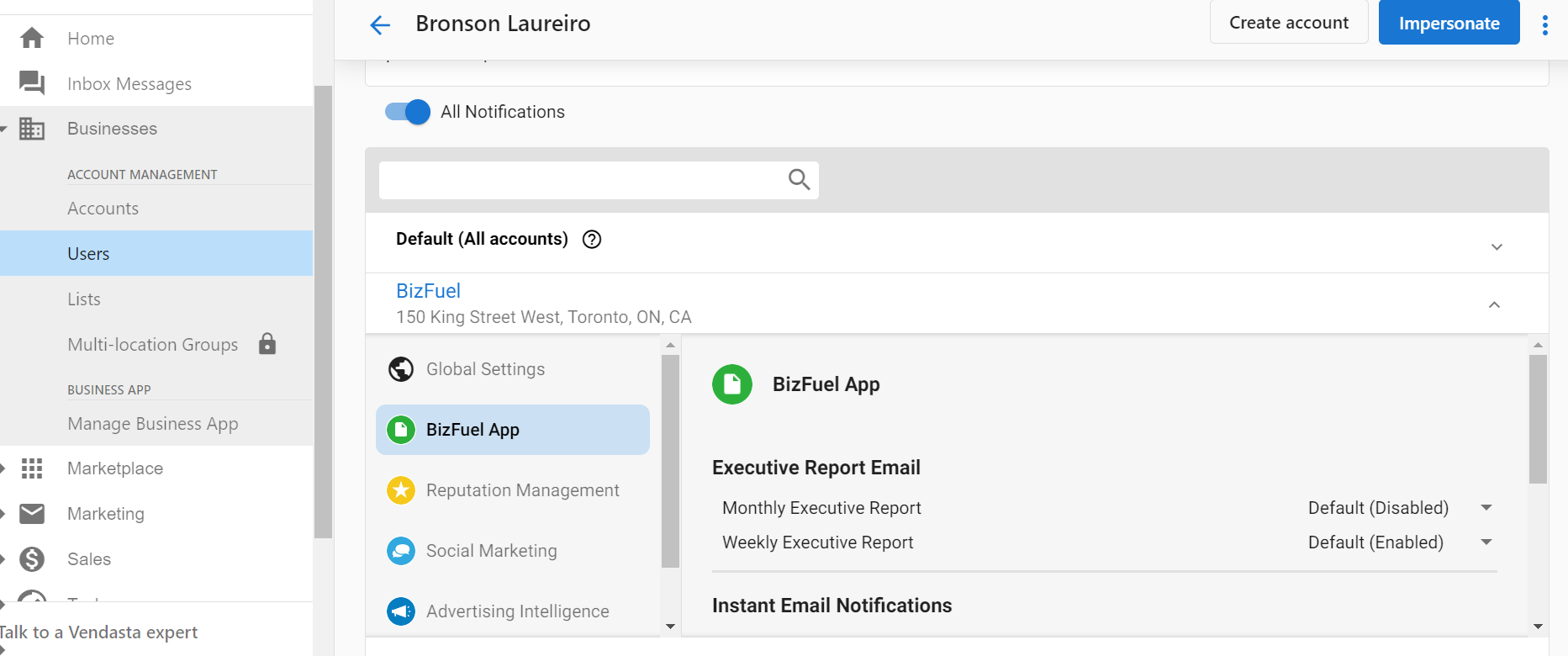Click the Home house icon
Screen dimensions: 1568x656
point(32,38)
